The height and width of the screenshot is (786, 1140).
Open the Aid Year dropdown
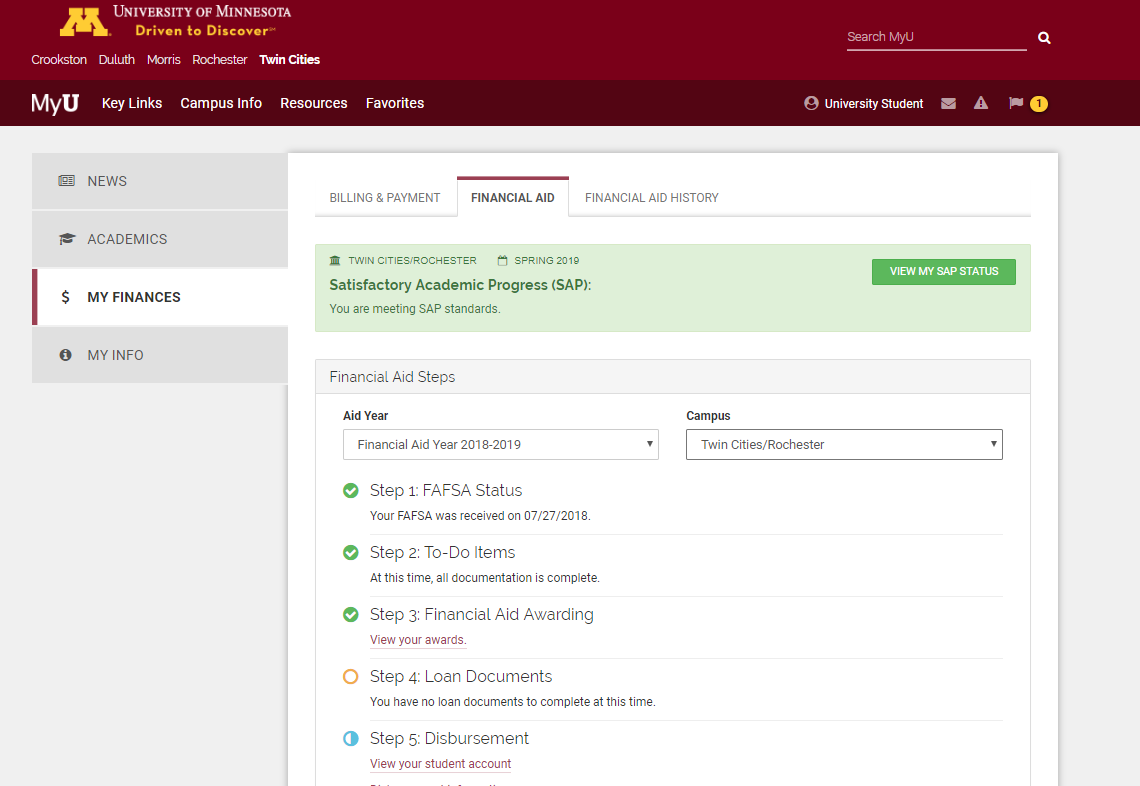501,444
